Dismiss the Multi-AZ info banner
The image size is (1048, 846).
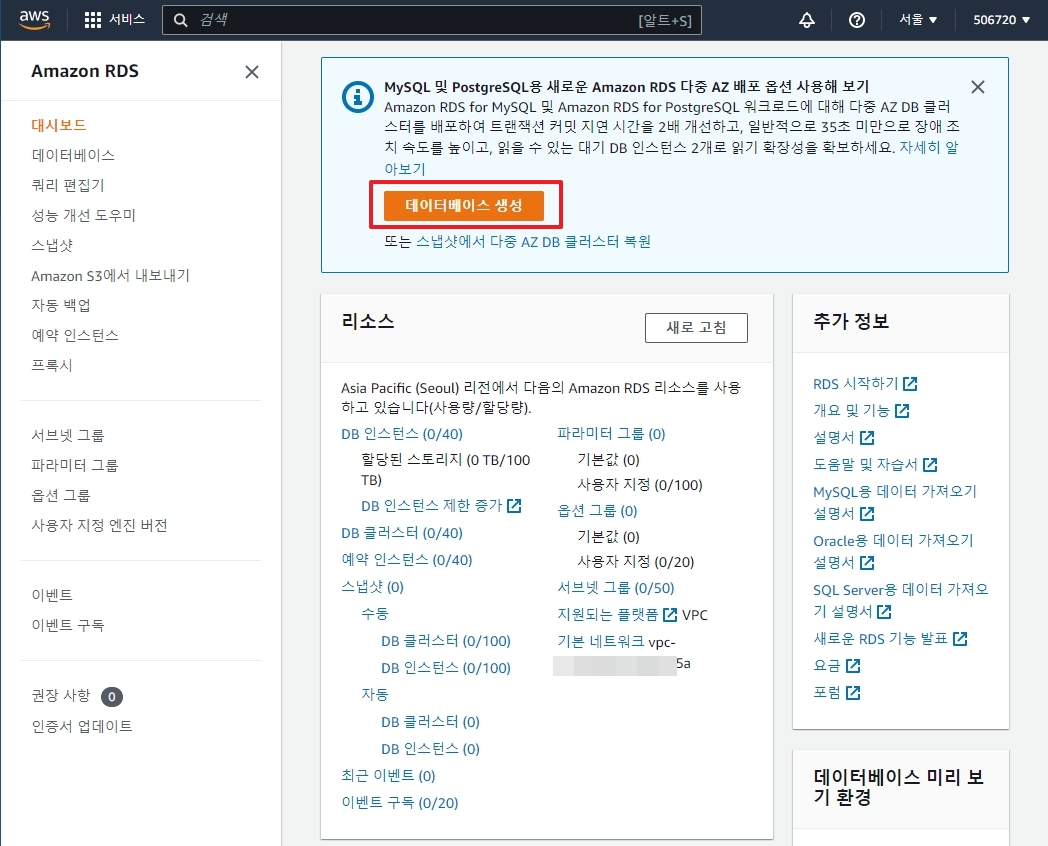pyautogui.click(x=978, y=87)
